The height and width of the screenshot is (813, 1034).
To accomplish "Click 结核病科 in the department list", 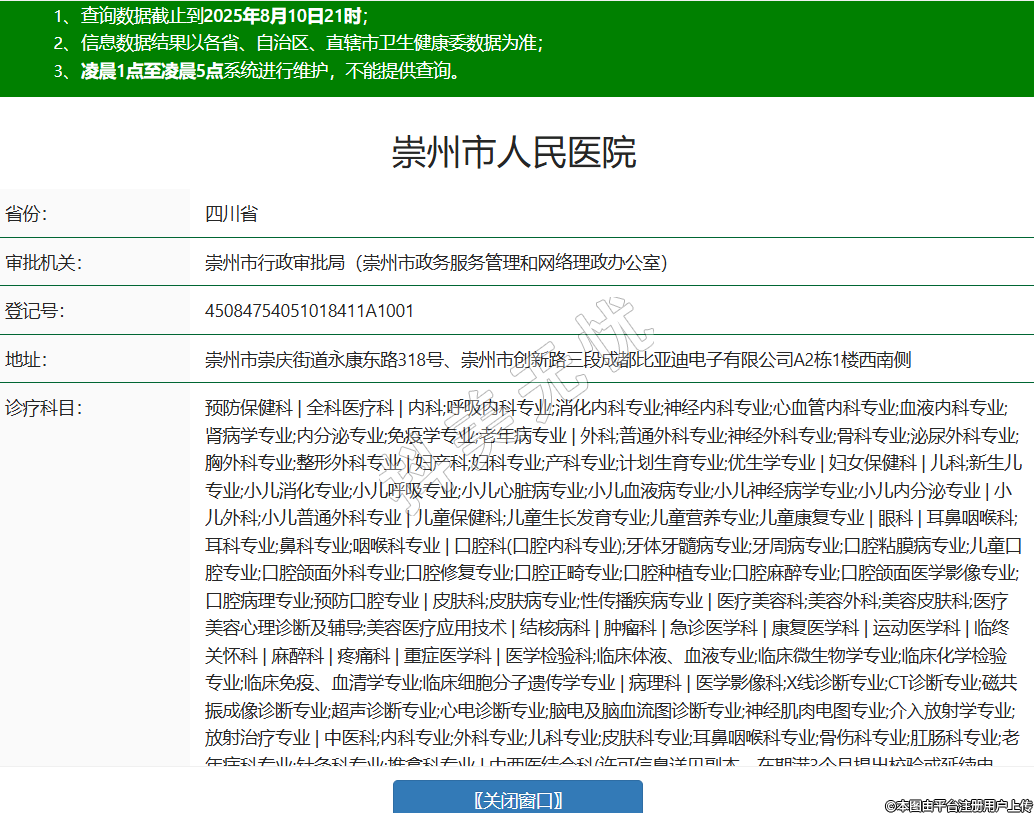I will tap(555, 628).
